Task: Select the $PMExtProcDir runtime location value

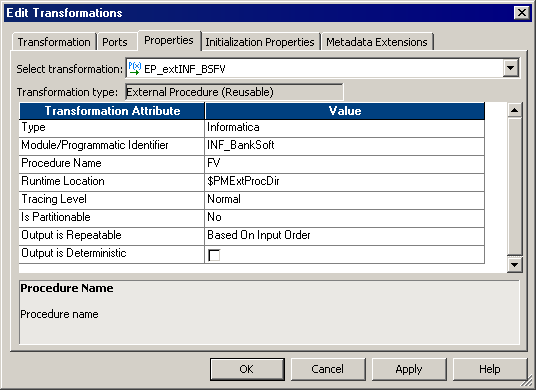Action: coord(345,182)
